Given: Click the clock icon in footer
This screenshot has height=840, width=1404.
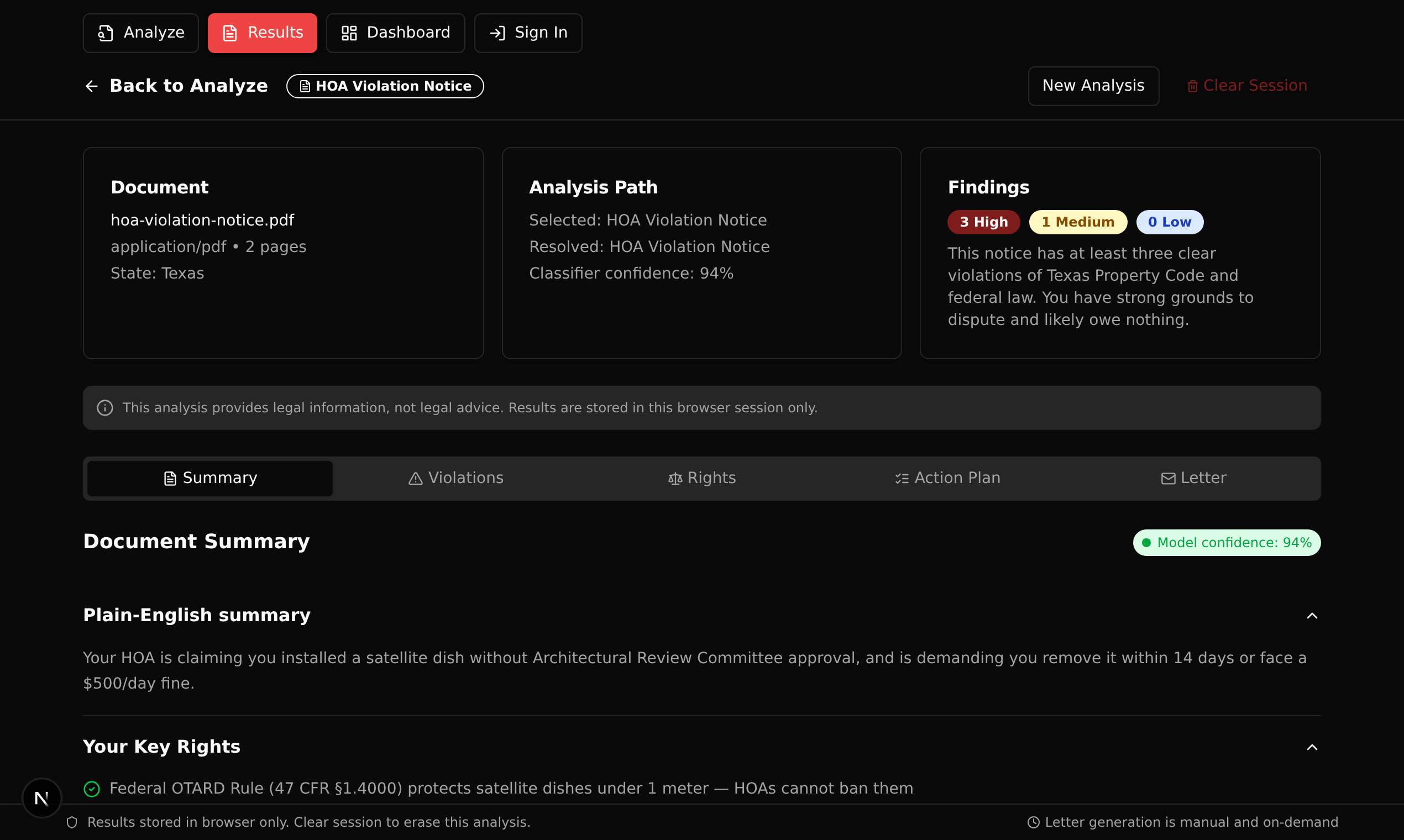Looking at the screenshot, I should point(1033,822).
